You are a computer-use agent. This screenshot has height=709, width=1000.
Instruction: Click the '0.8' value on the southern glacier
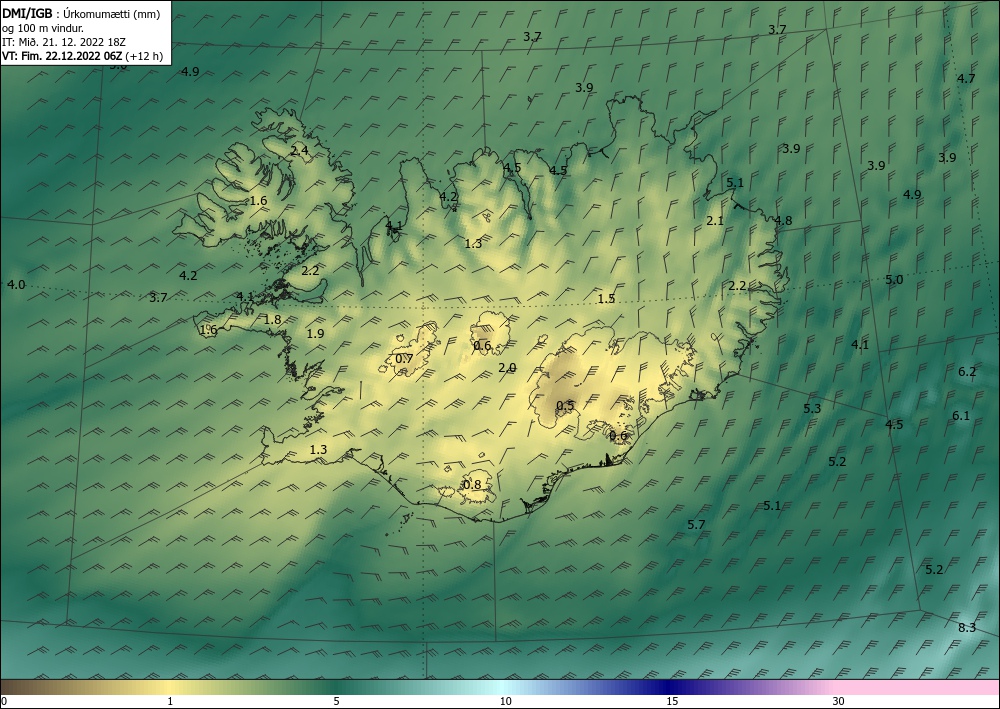pyautogui.click(x=472, y=485)
